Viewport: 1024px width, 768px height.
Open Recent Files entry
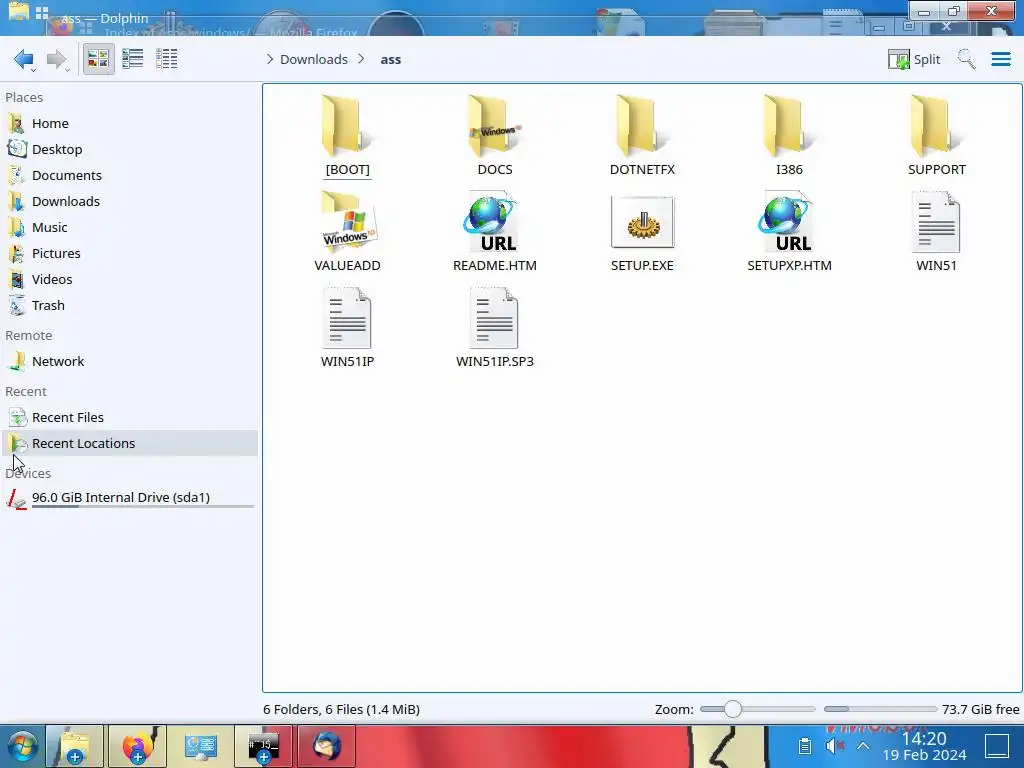tap(130, 417)
